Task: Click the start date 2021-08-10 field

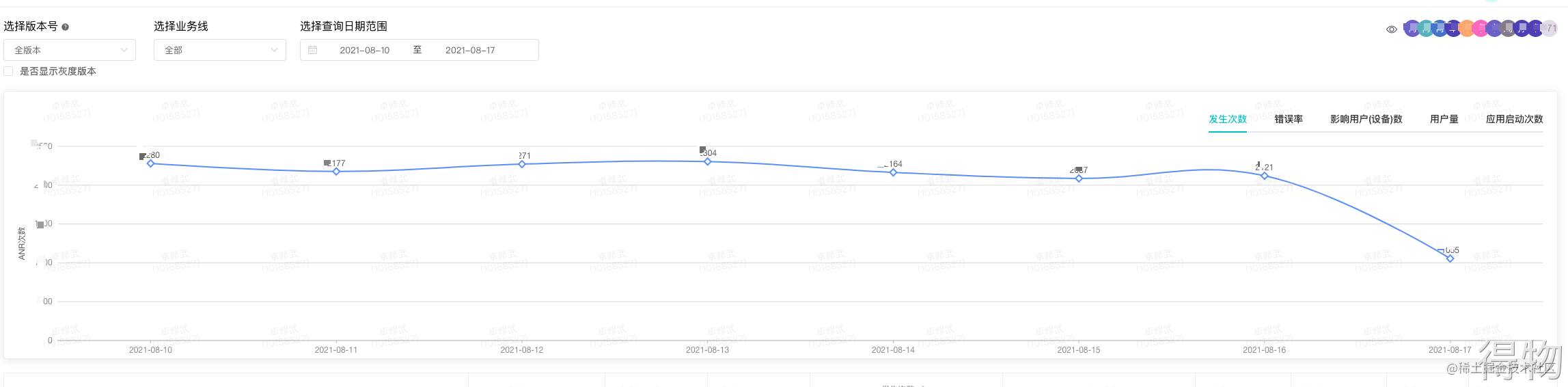Action: pyautogui.click(x=365, y=50)
